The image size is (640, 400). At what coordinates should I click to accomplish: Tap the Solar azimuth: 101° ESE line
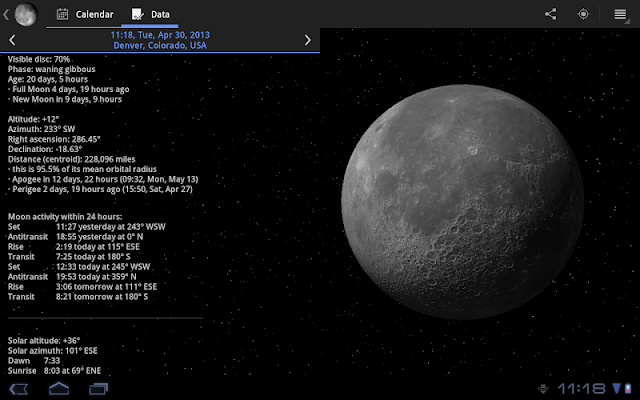point(53,351)
